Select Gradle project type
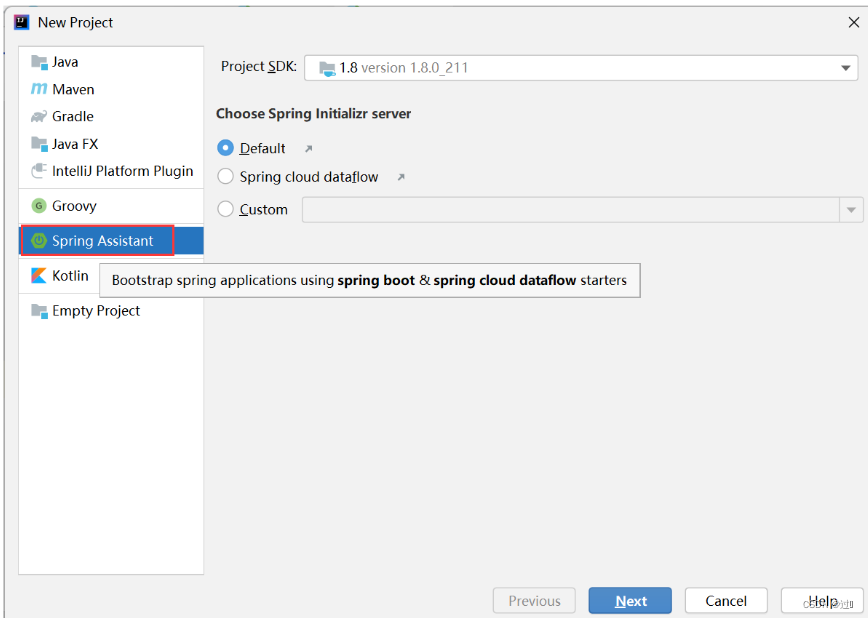 pyautogui.click(x=111, y=116)
